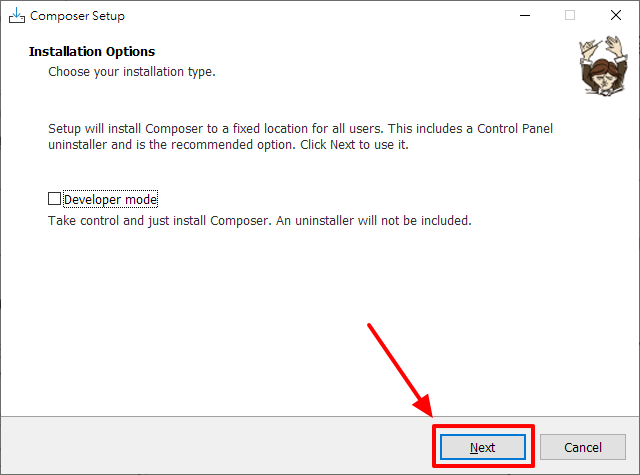This screenshot has height=475, width=640.
Task: Click the red arrow annotation pointing to Next
Action: [400, 371]
